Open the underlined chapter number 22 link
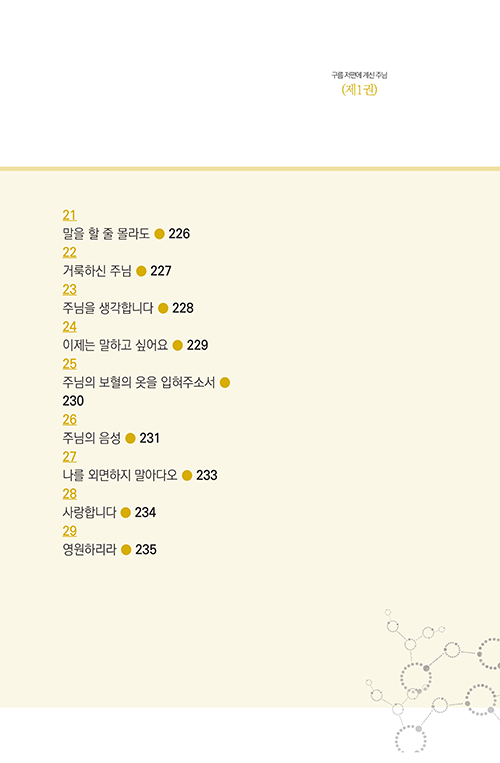This screenshot has height=763, width=500. [70, 252]
